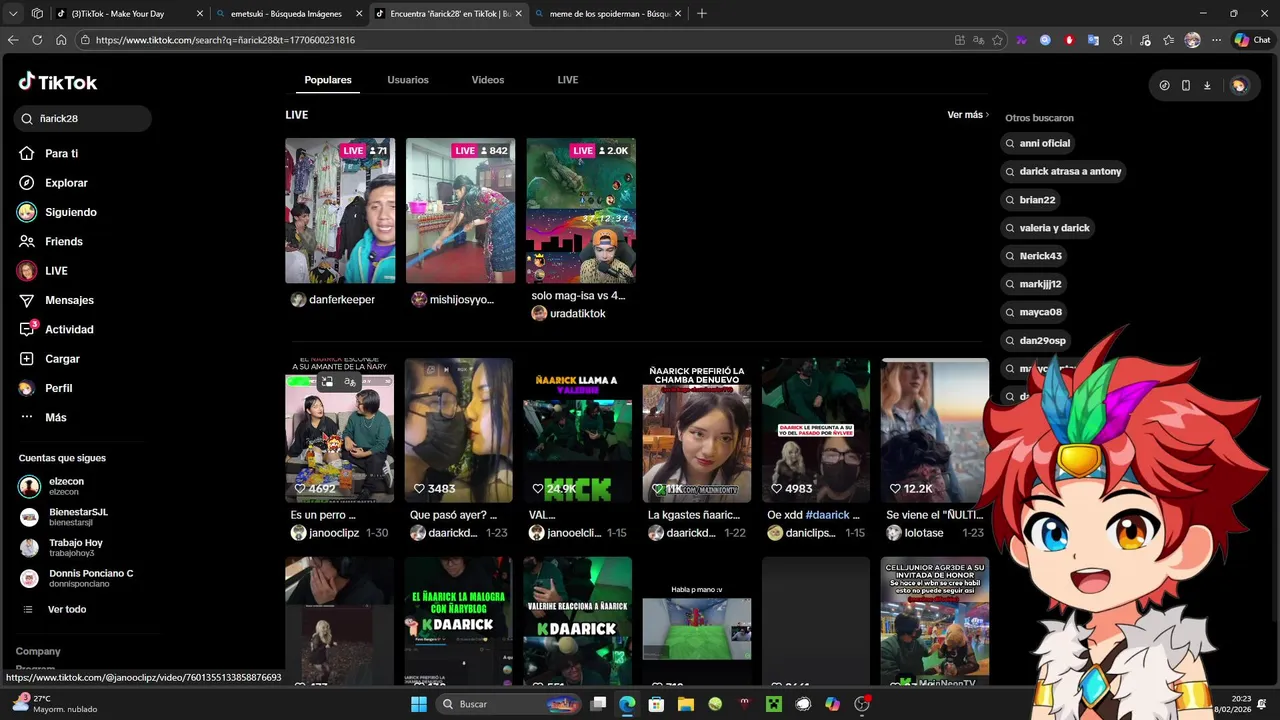The height and width of the screenshot is (720, 1280).
Task: Search suggestion dan29osp
Action: (1036, 340)
